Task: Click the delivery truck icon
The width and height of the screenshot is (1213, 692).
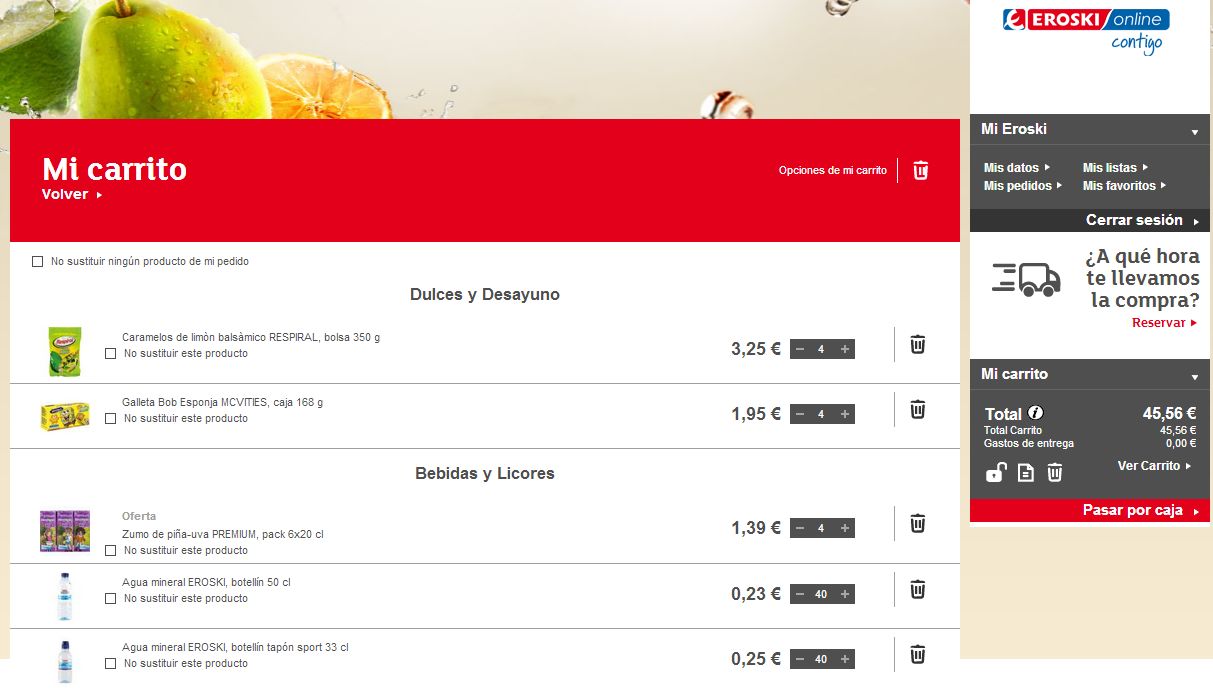Action: coord(1026,279)
